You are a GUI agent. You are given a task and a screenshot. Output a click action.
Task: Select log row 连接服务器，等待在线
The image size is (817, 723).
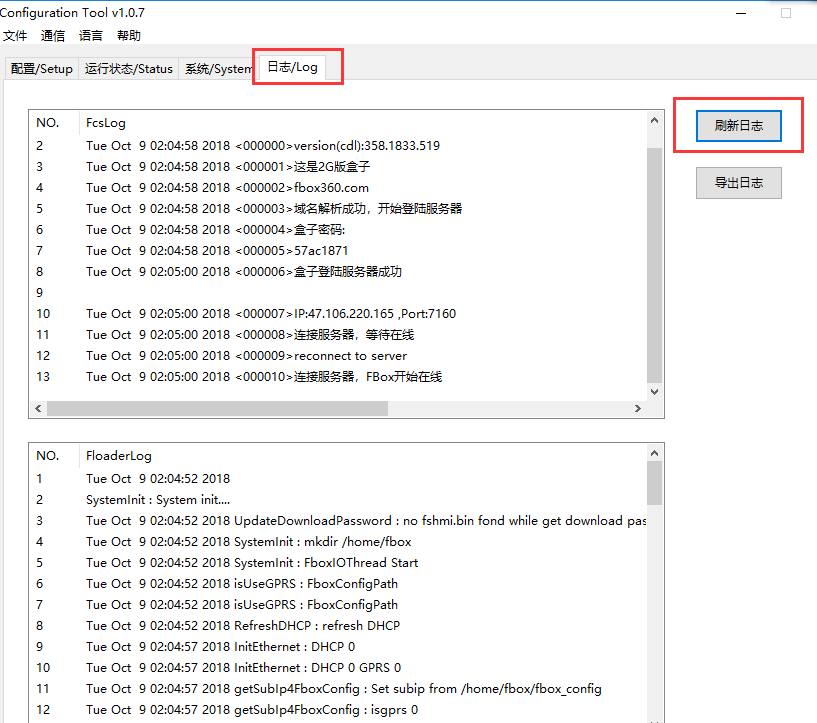[x=338, y=335]
